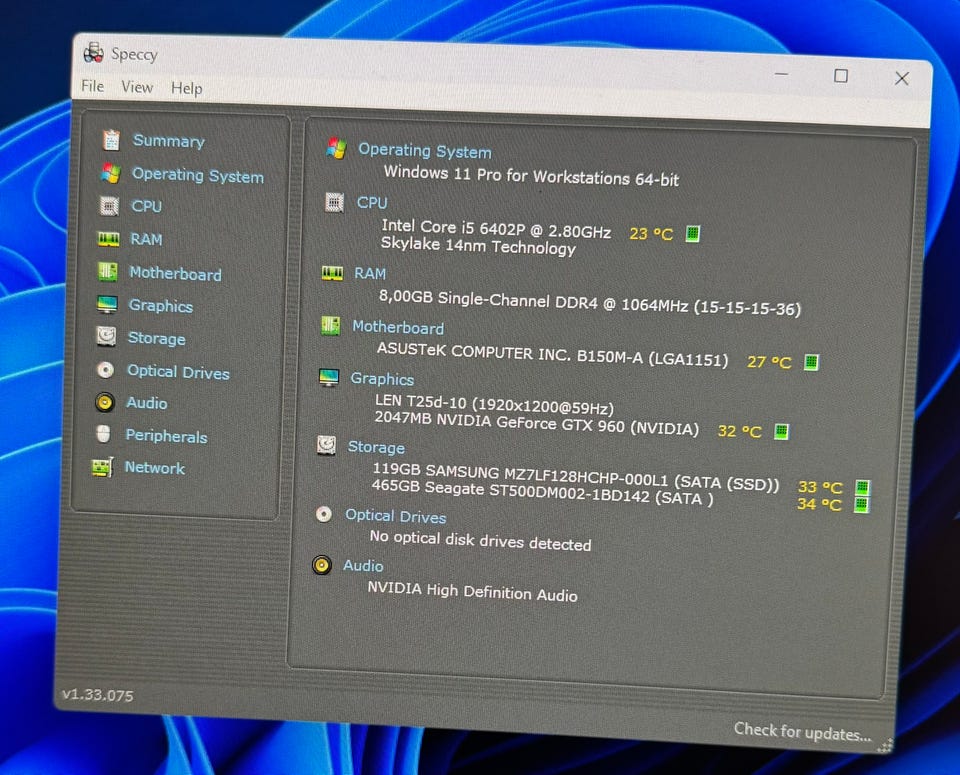The height and width of the screenshot is (775, 960).
Task: Open CPU label in sidebar
Action: pyautogui.click(x=147, y=206)
